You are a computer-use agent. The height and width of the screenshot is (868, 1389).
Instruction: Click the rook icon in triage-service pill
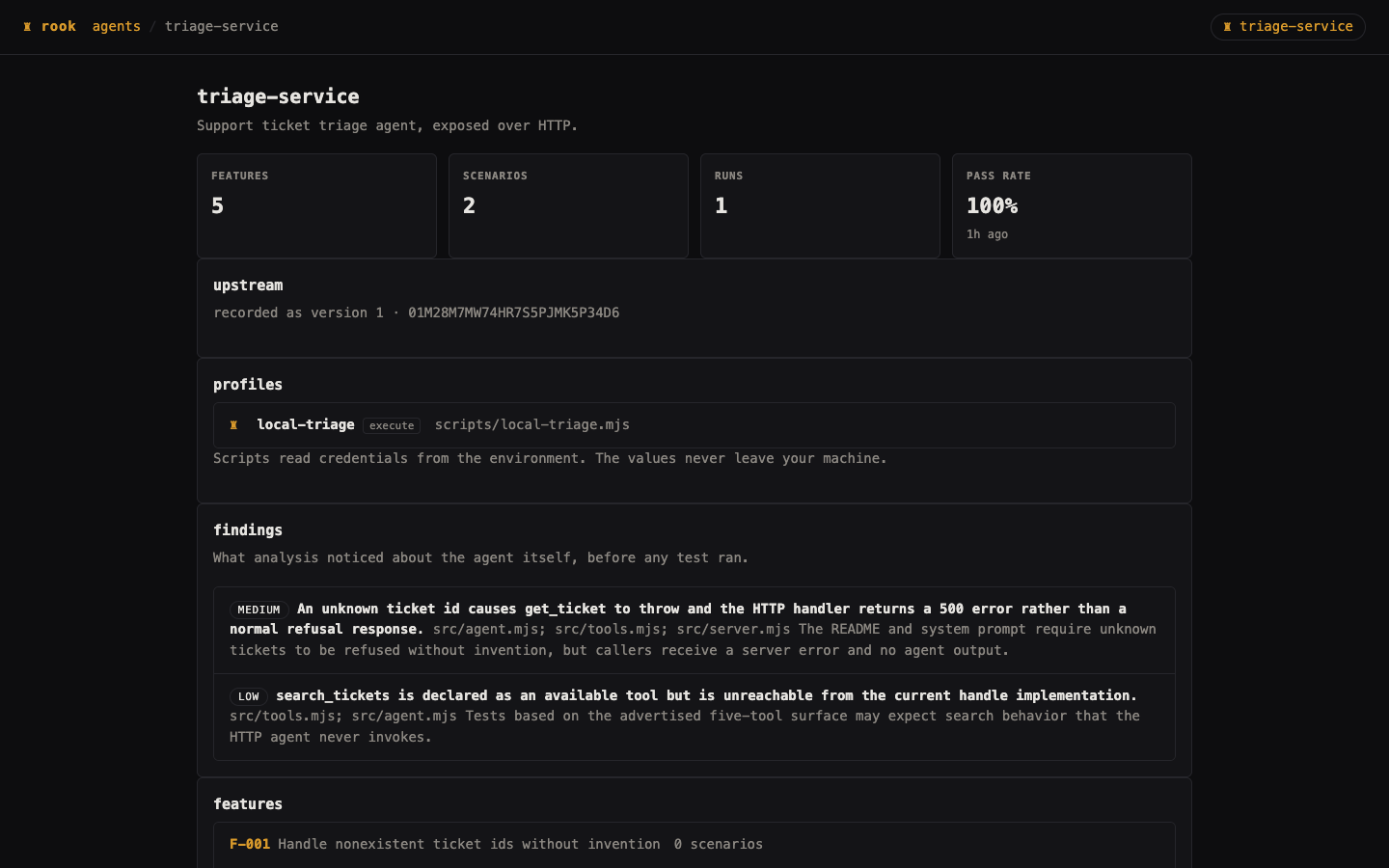pyautogui.click(x=1227, y=27)
